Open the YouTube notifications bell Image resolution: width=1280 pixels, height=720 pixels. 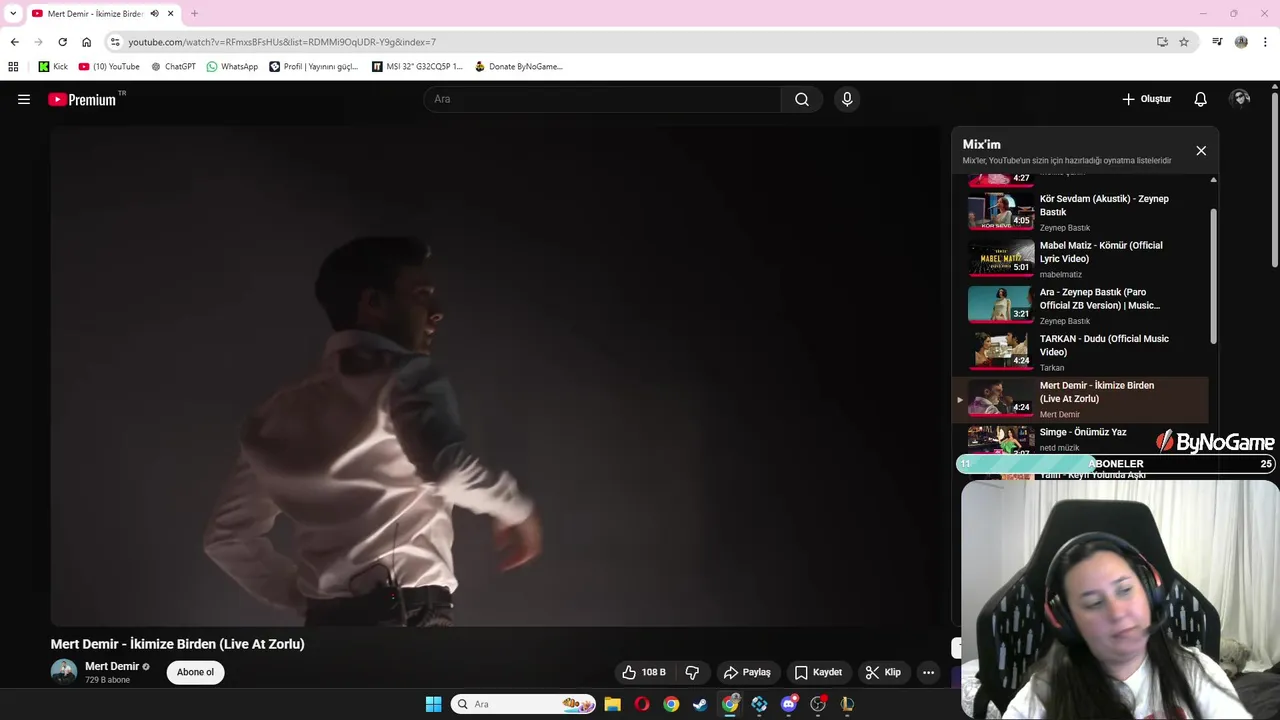[1200, 99]
